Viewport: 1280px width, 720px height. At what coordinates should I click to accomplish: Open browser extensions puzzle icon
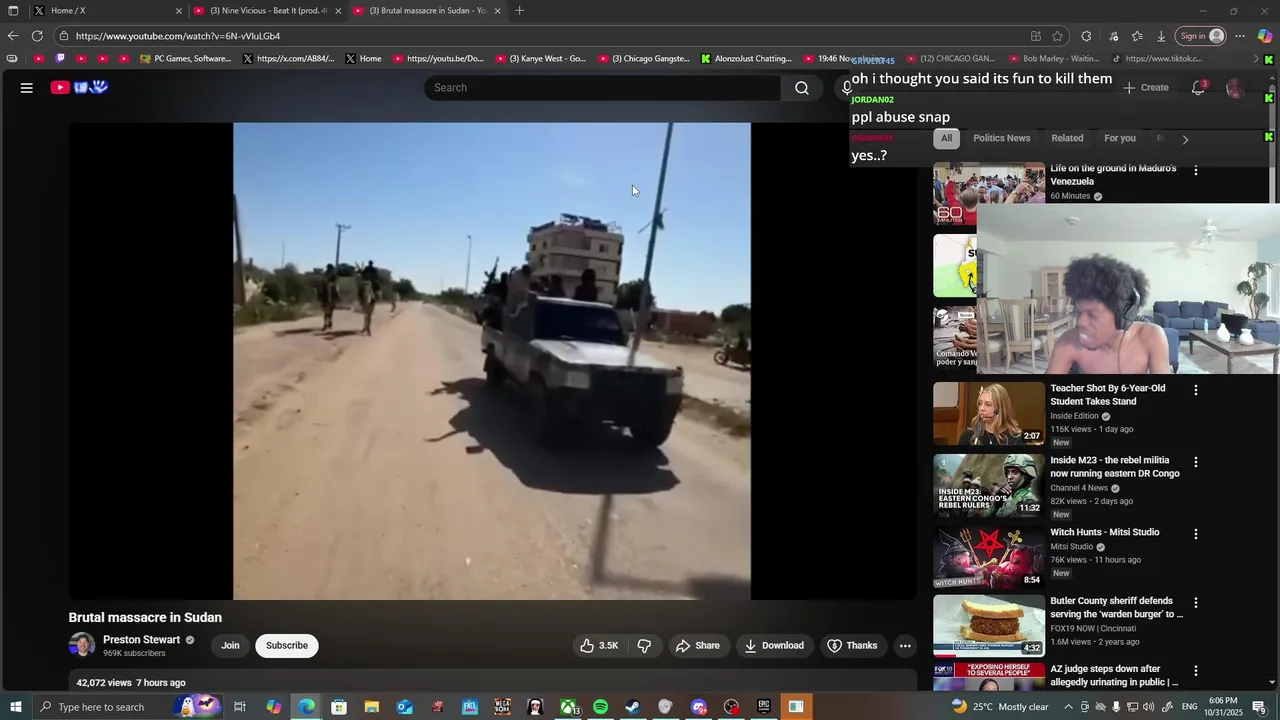(1086, 36)
